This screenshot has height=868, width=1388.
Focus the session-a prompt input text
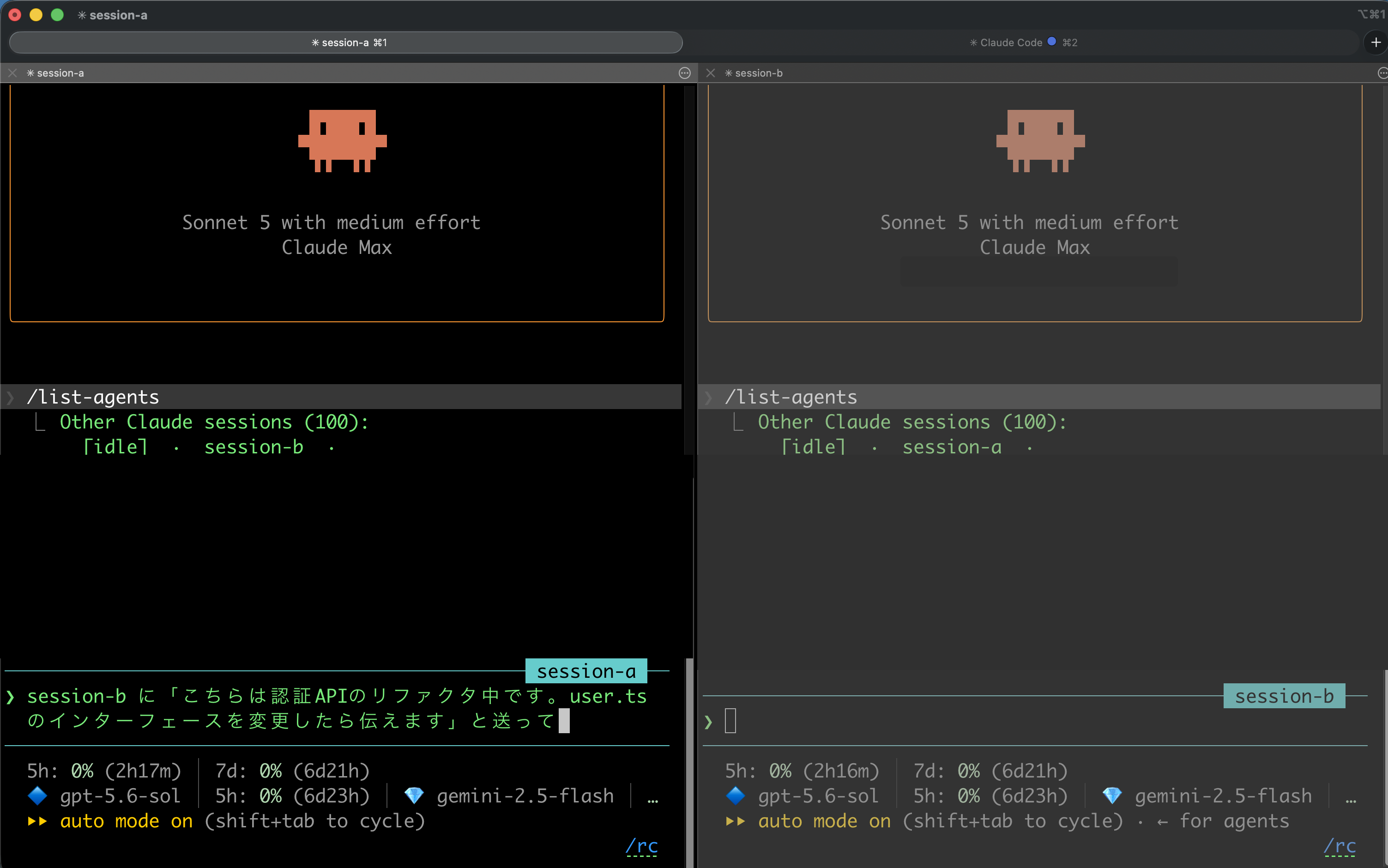pos(337,708)
